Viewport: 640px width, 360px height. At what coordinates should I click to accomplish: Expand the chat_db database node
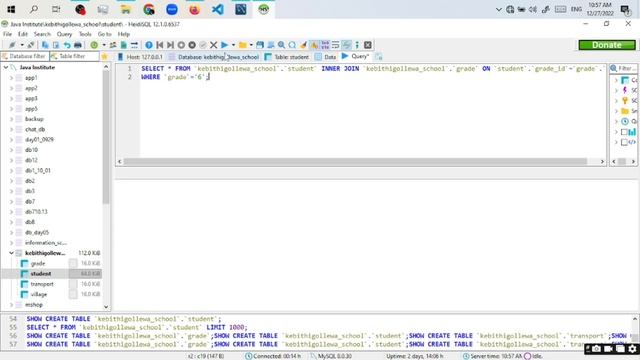11,129
